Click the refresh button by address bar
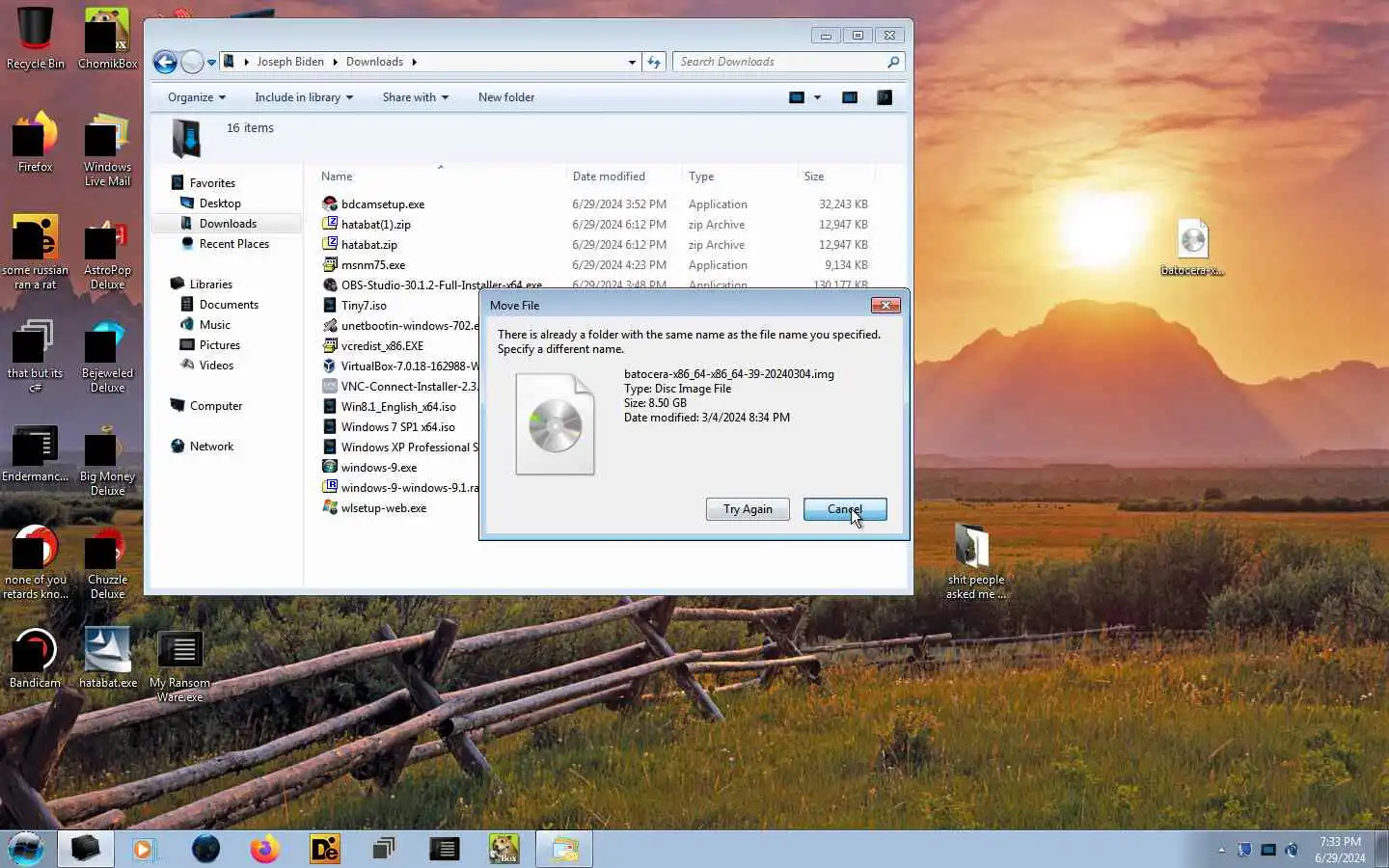1389x868 pixels. [x=654, y=62]
